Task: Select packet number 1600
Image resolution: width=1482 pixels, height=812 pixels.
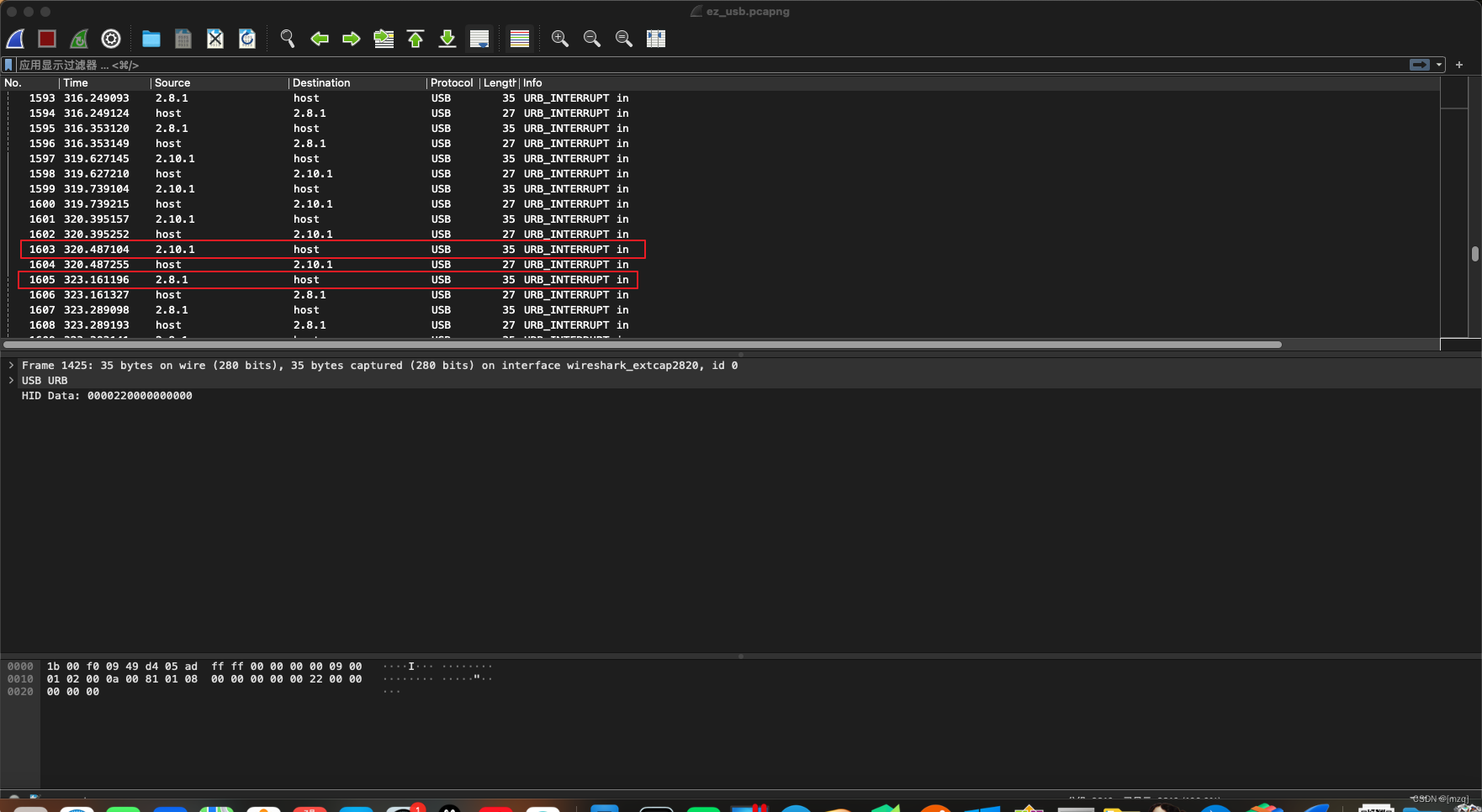Action: [720, 204]
